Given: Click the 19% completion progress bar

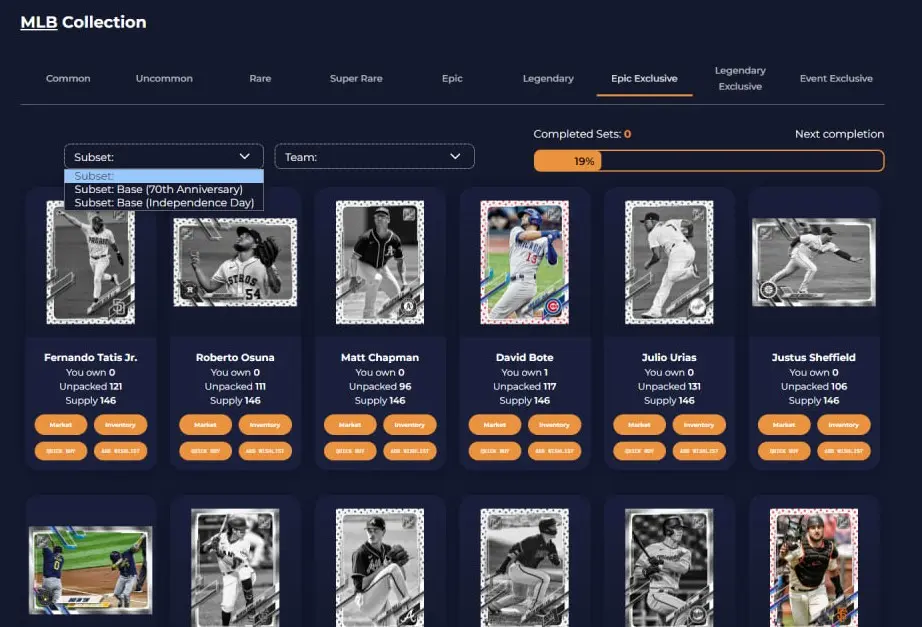Looking at the screenshot, I should [709, 161].
